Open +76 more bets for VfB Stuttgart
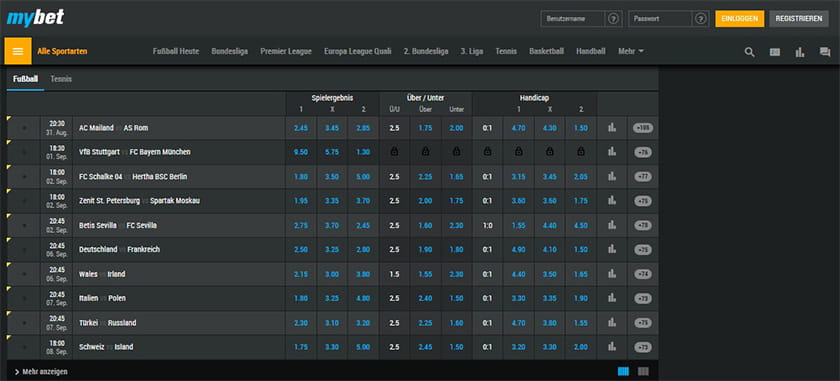840x381 pixels. point(643,152)
